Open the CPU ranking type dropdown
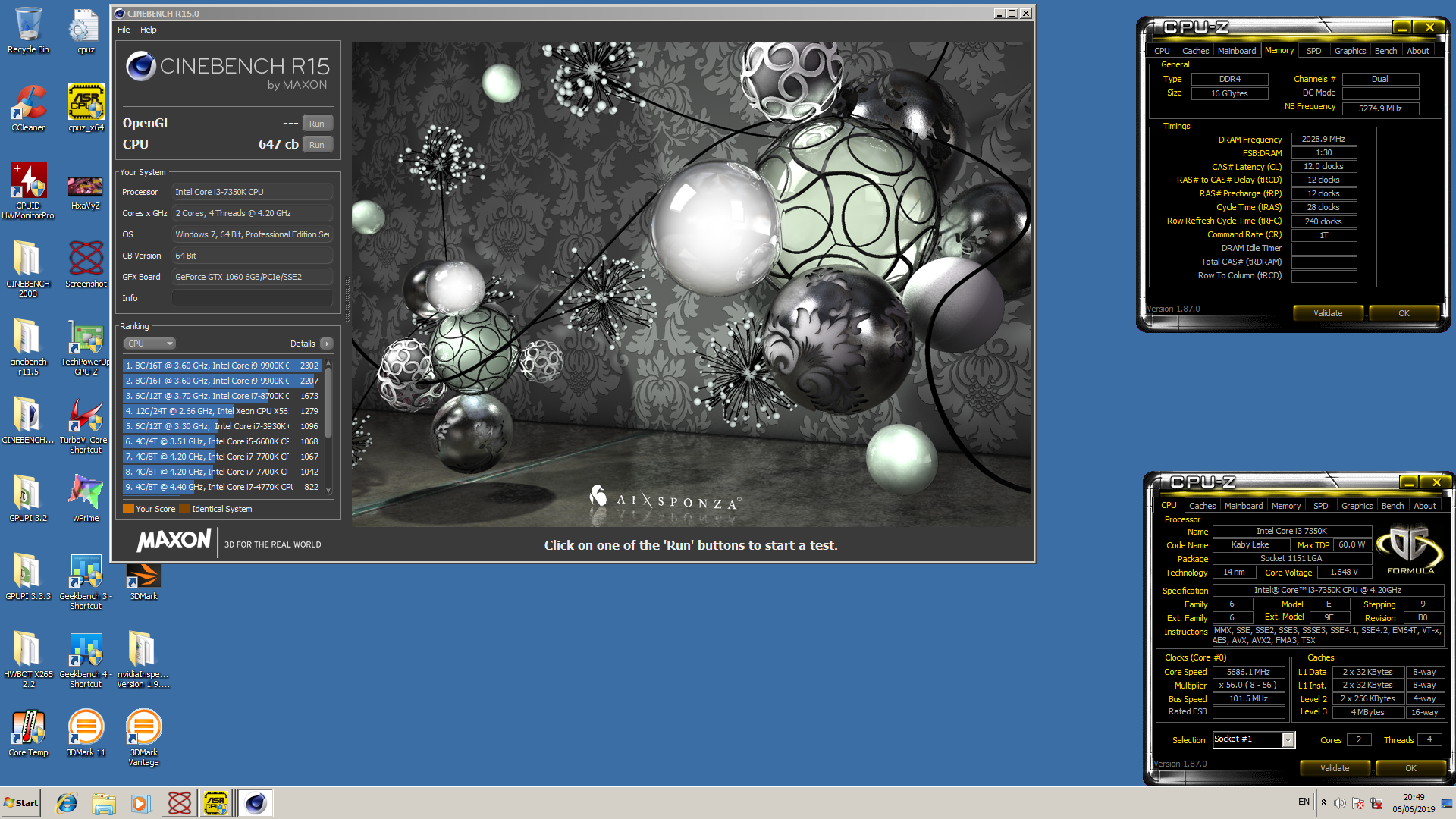 tap(149, 344)
